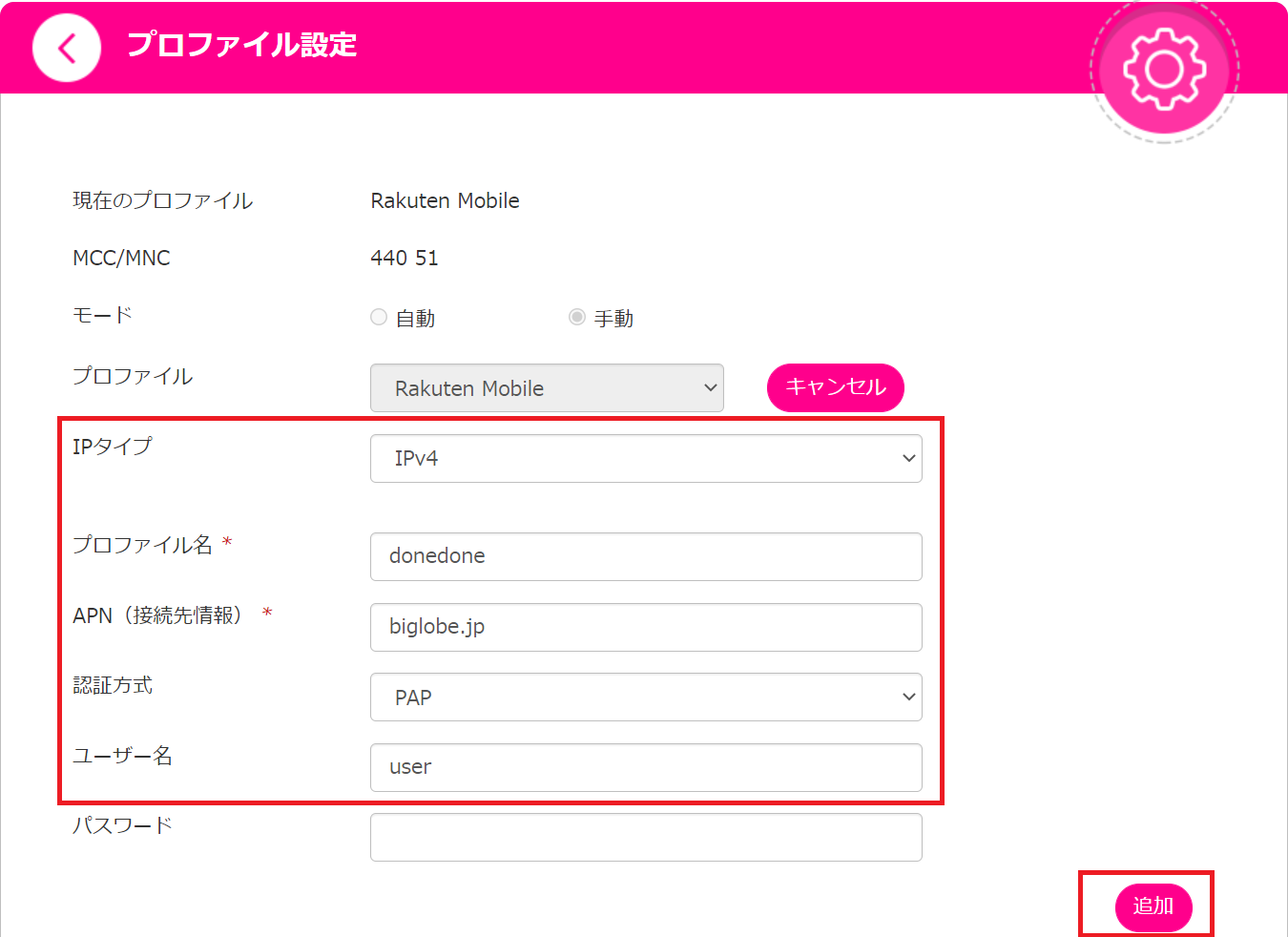Open settings via the gear icon
1288x937 pixels.
[x=1164, y=69]
